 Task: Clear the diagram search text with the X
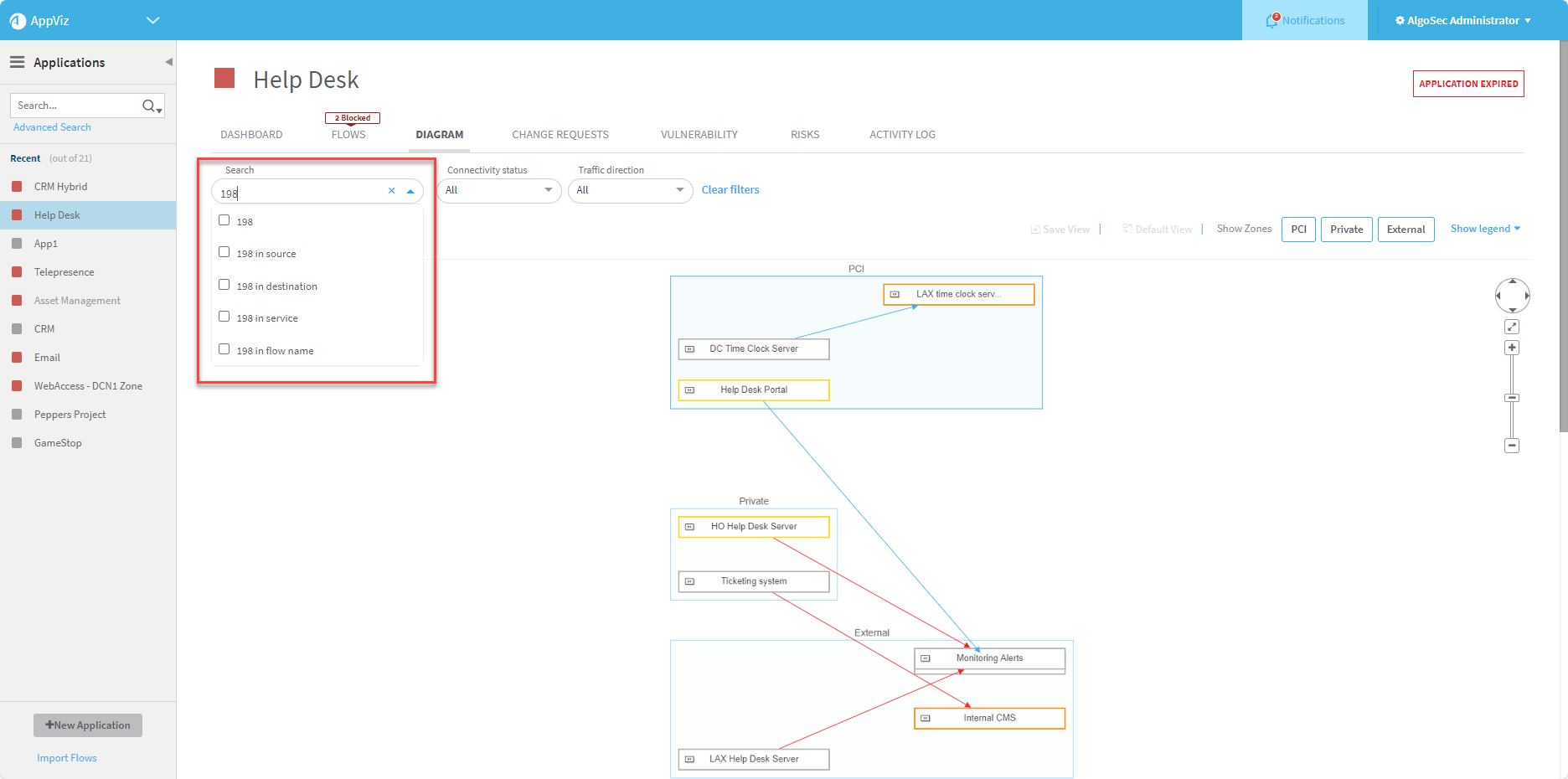[391, 191]
